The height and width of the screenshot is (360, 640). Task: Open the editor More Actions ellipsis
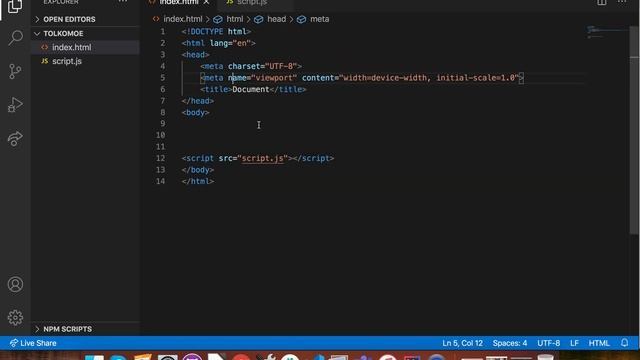coord(622,2)
